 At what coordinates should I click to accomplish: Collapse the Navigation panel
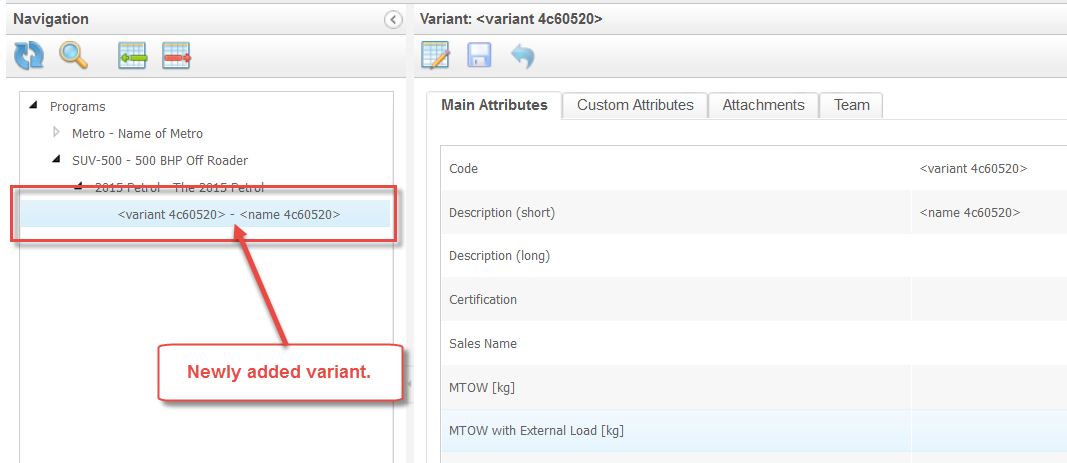pos(393,19)
